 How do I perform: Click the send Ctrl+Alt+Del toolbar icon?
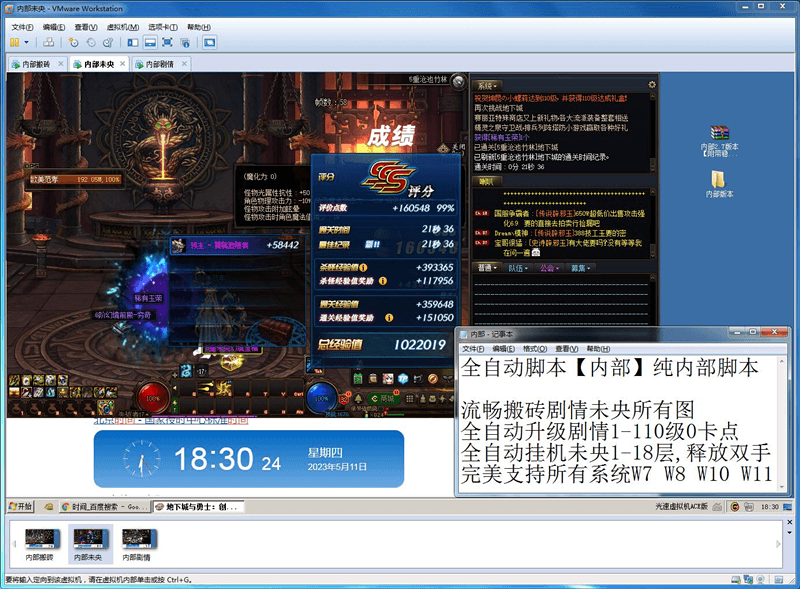coord(48,42)
